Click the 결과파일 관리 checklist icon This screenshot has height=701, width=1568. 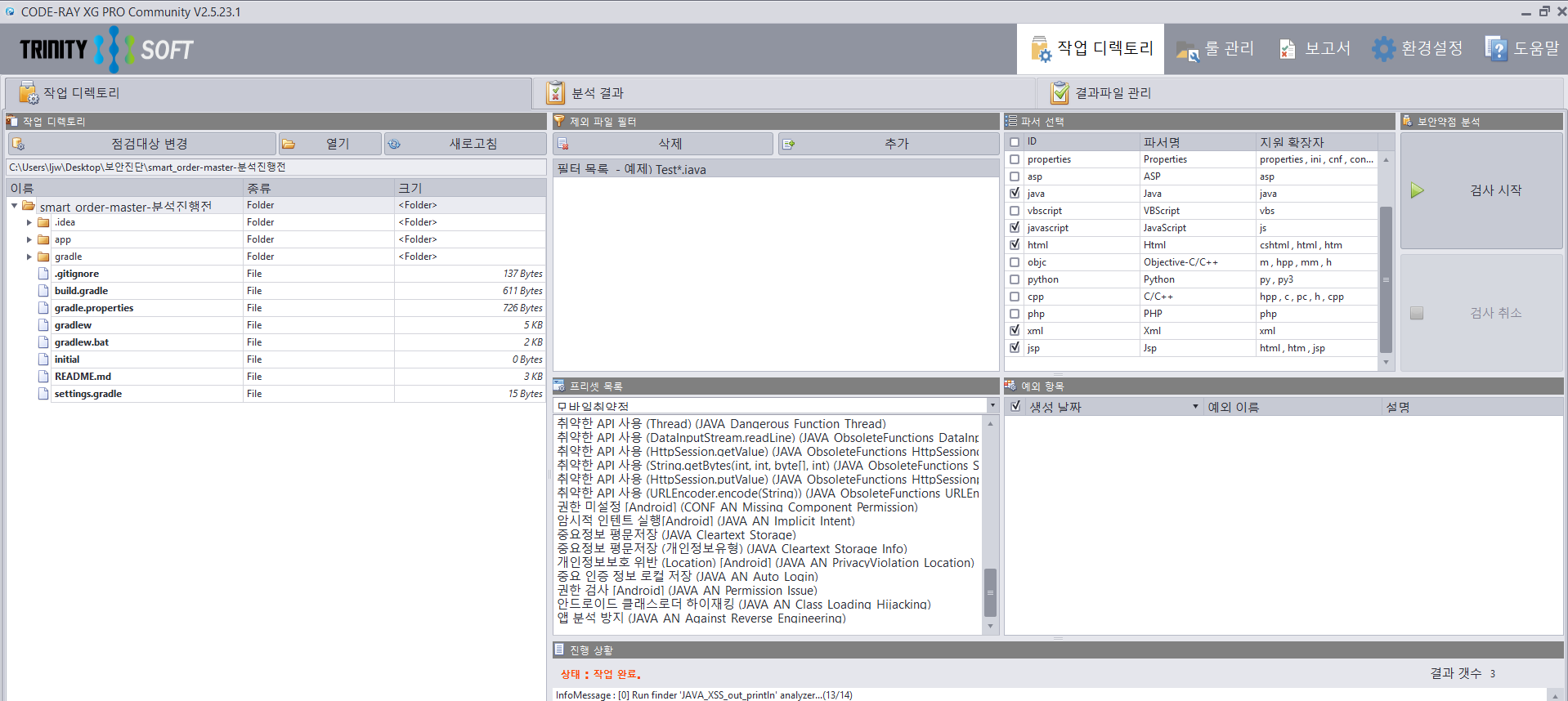(x=1060, y=92)
